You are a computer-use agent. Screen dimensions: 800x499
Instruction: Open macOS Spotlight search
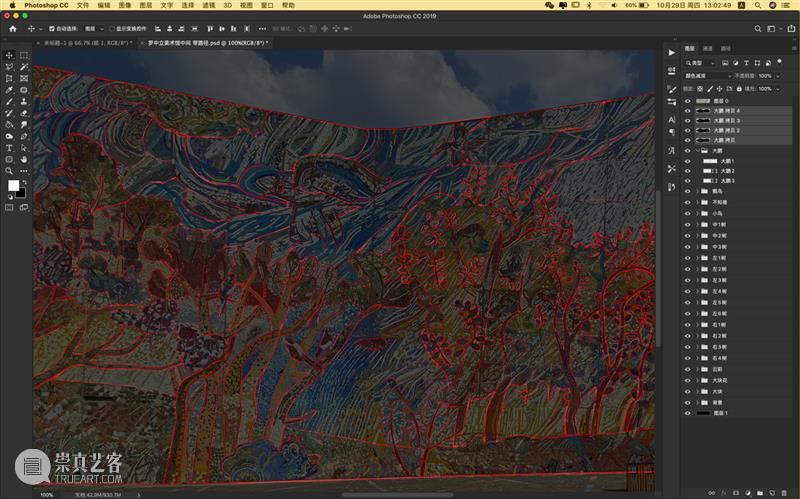pyautogui.click(x=758, y=5)
